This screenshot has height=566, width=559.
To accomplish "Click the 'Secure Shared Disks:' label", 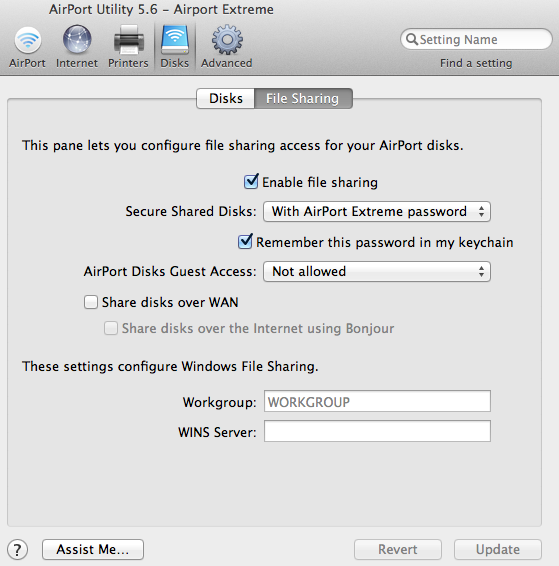I will click(191, 212).
